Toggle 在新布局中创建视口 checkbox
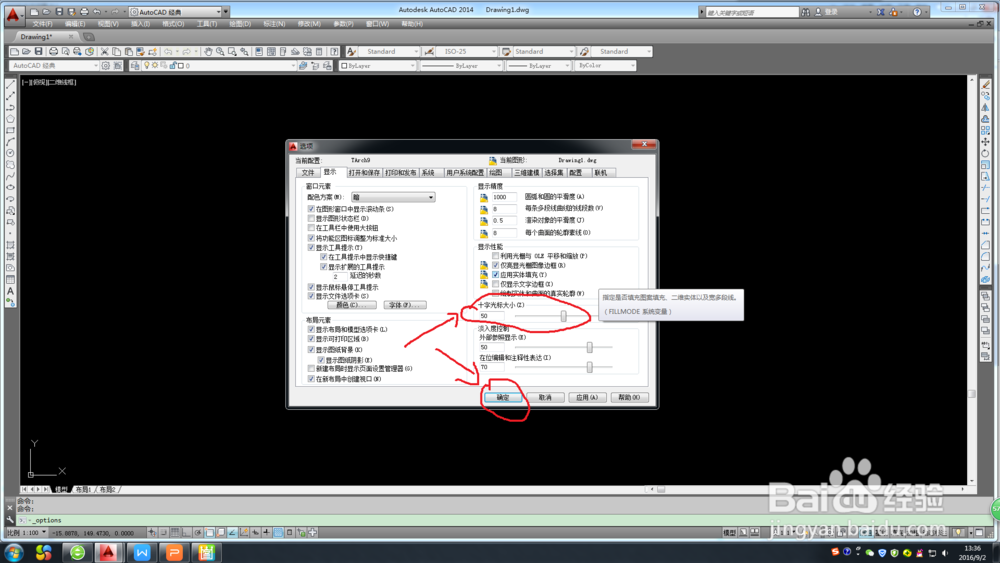This screenshot has width=1000, height=563. click(x=311, y=379)
